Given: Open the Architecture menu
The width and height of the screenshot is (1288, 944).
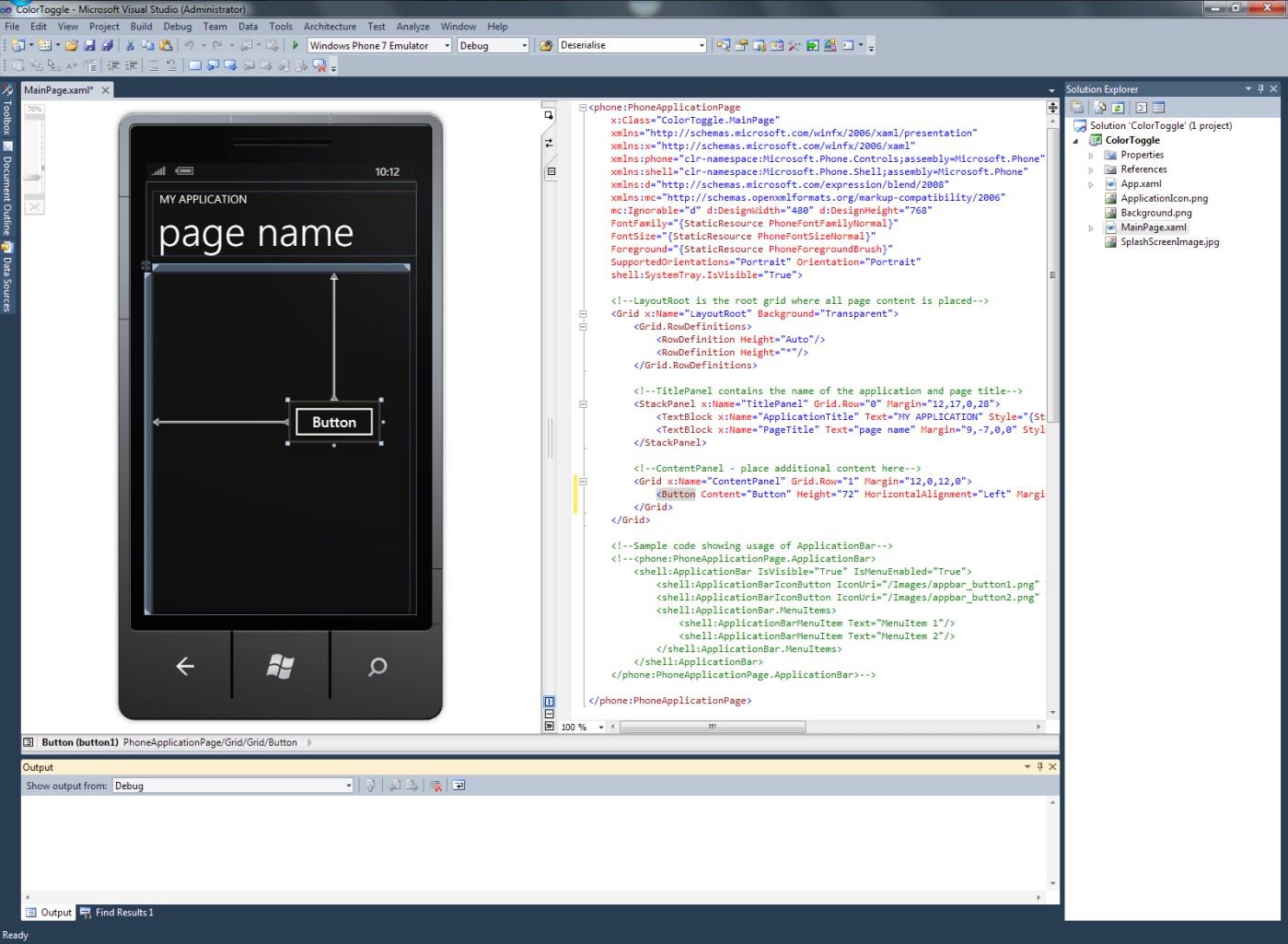Looking at the screenshot, I should point(330,26).
